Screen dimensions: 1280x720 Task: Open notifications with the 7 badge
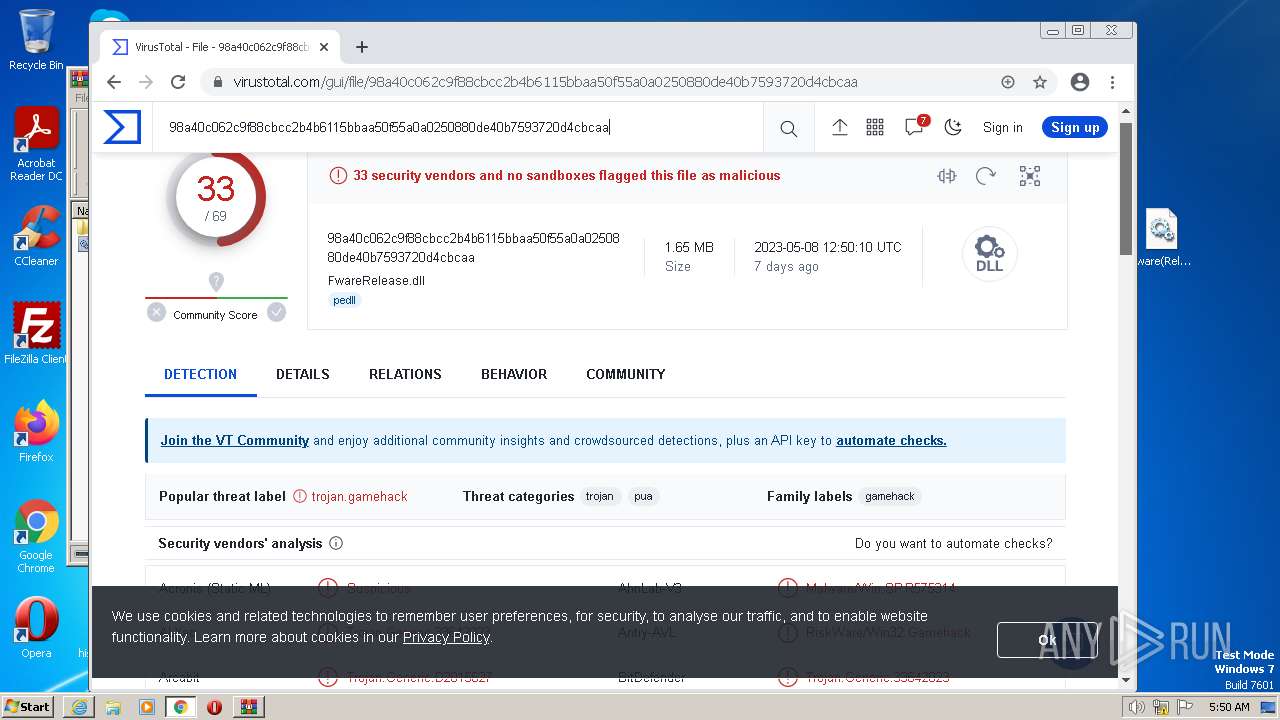[x=914, y=126]
